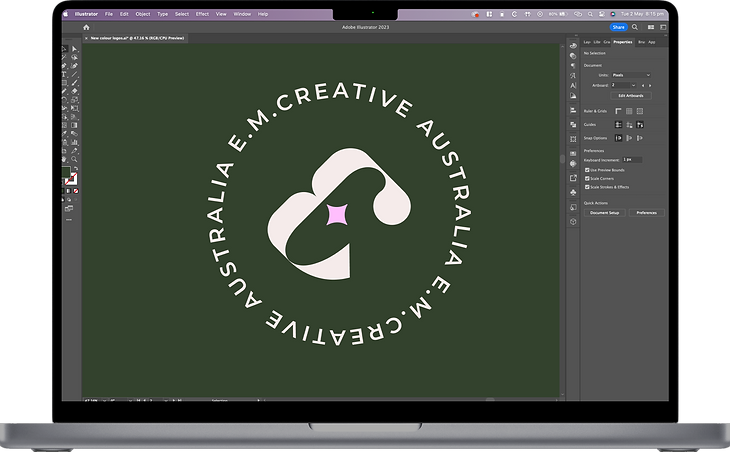Image resolution: width=730 pixels, height=452 pixels.
Task: Select the Eraser tool
Action: click(74, 91)
